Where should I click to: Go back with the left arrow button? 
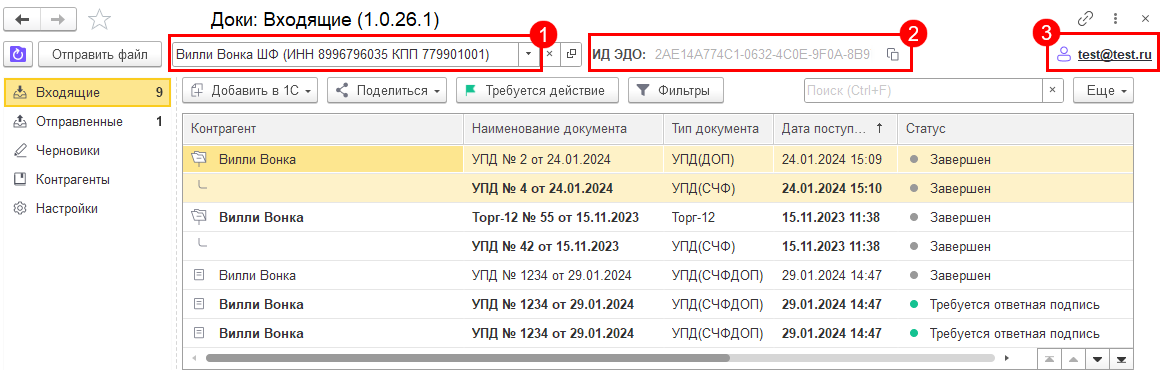click(22, 19)
